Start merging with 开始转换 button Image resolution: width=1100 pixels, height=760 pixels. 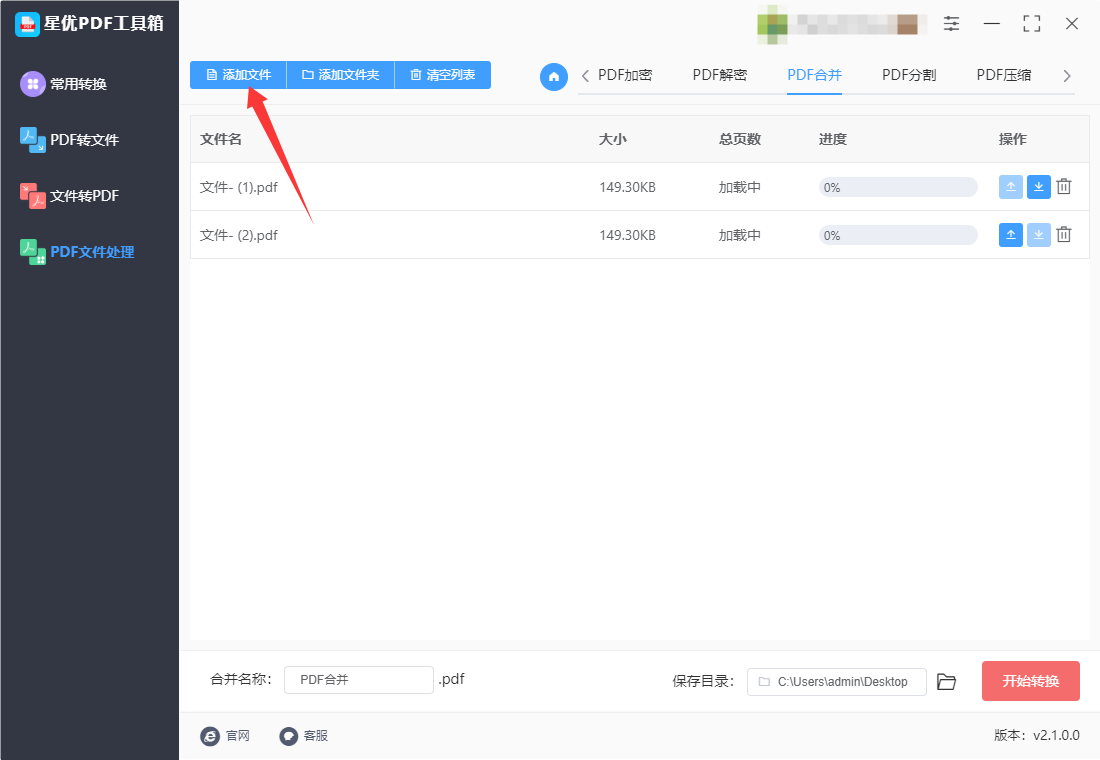(1031, 681)
